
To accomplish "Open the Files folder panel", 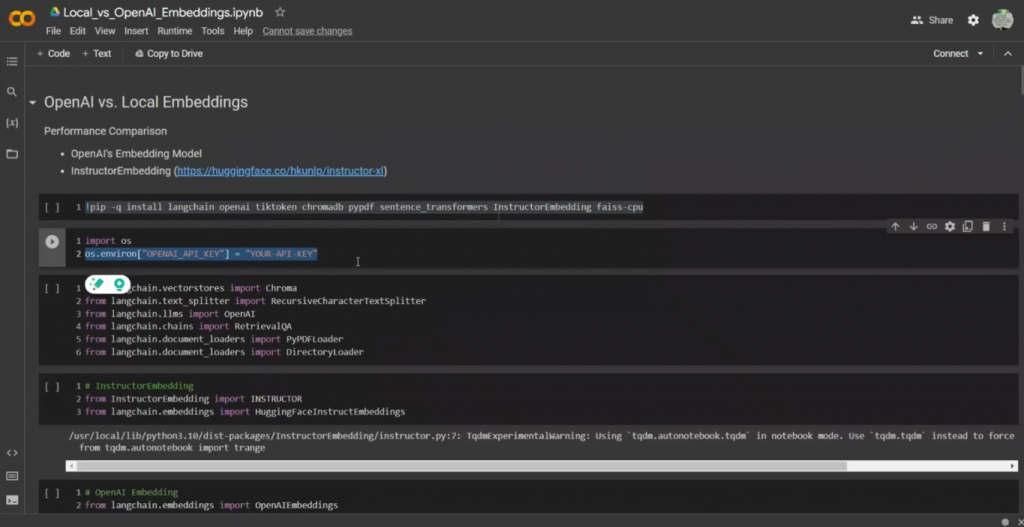I will click(x=12, y=154).
